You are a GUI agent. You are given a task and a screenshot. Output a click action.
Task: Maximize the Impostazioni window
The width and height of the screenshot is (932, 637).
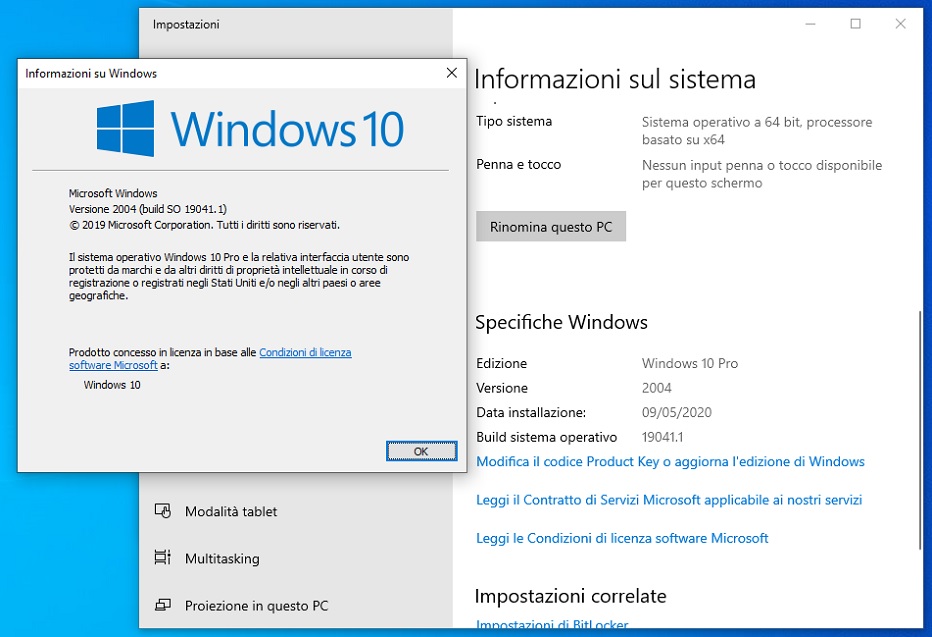(855, 24)
